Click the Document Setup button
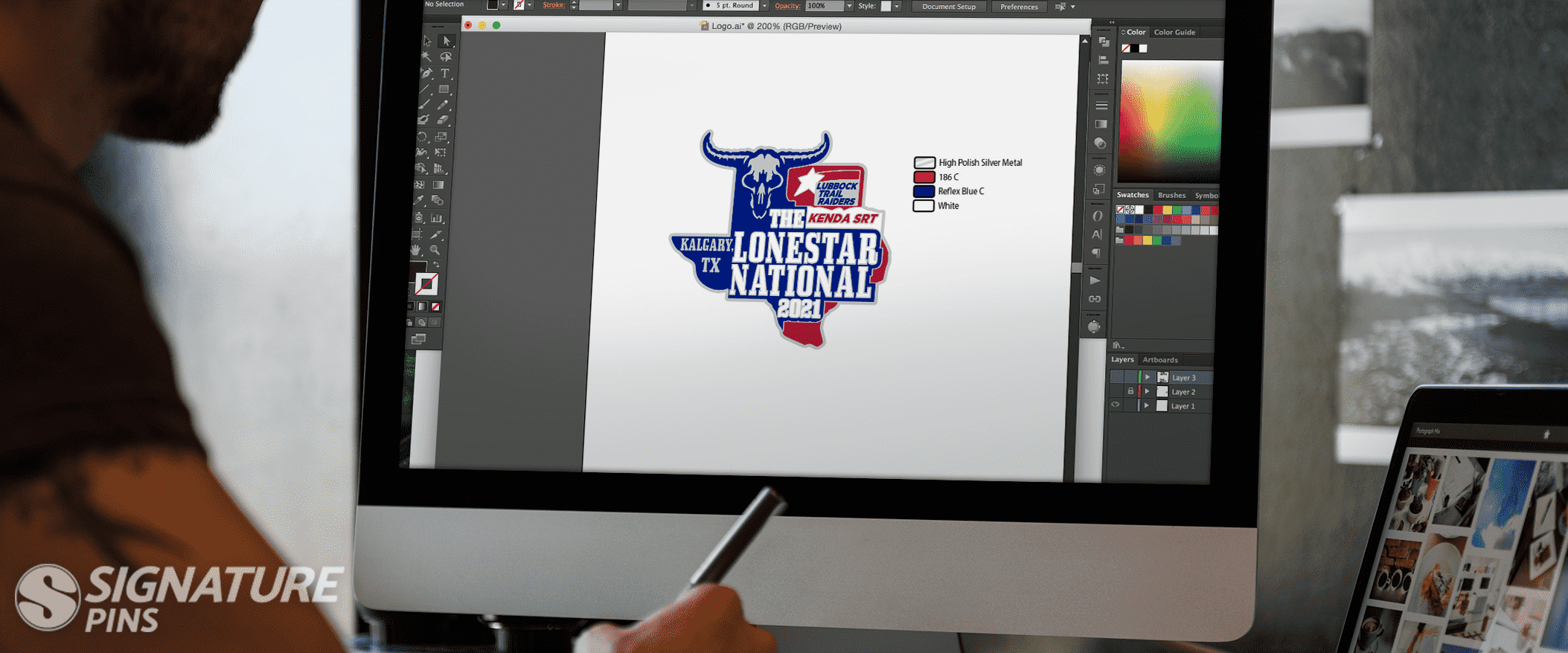The image size is (1568, 653). [x=949, y=7]
